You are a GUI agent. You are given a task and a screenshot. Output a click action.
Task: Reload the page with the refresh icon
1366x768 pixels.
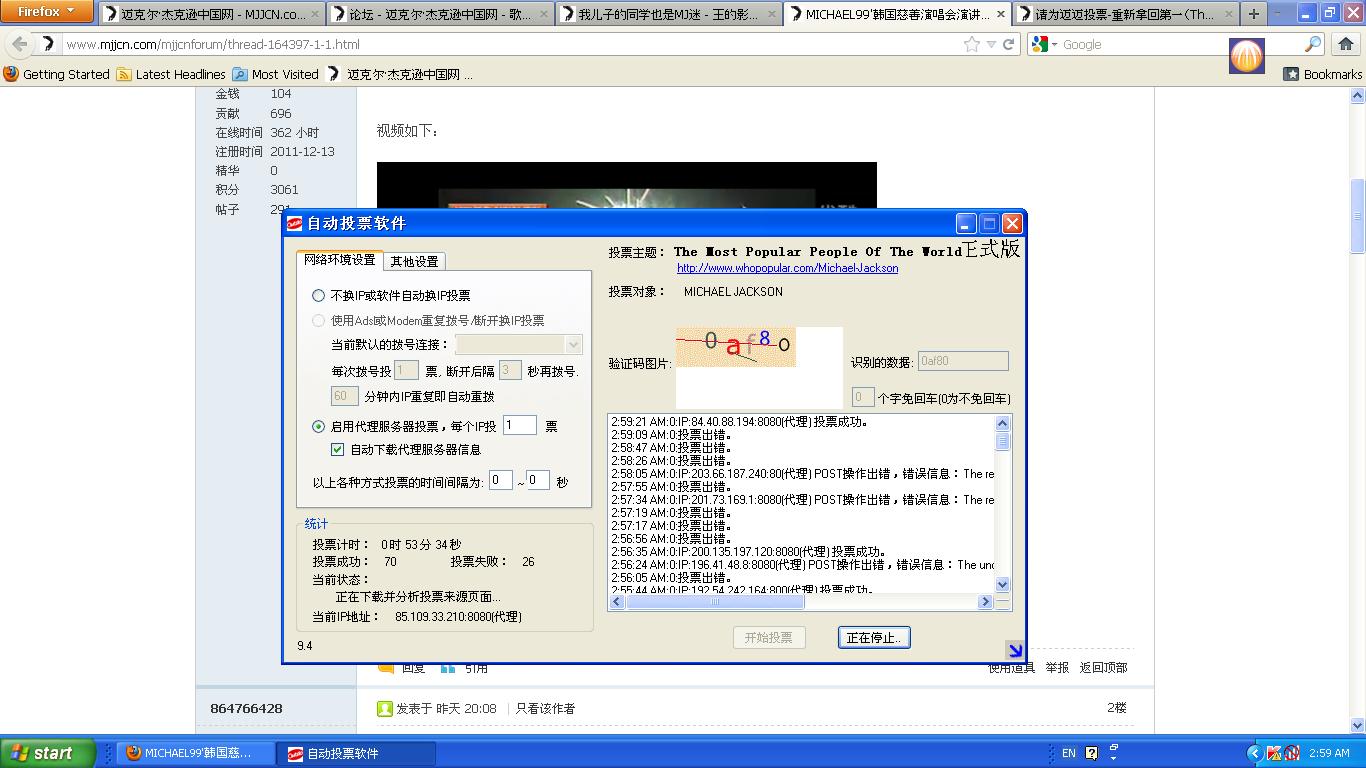click(x=1008, y=44)
